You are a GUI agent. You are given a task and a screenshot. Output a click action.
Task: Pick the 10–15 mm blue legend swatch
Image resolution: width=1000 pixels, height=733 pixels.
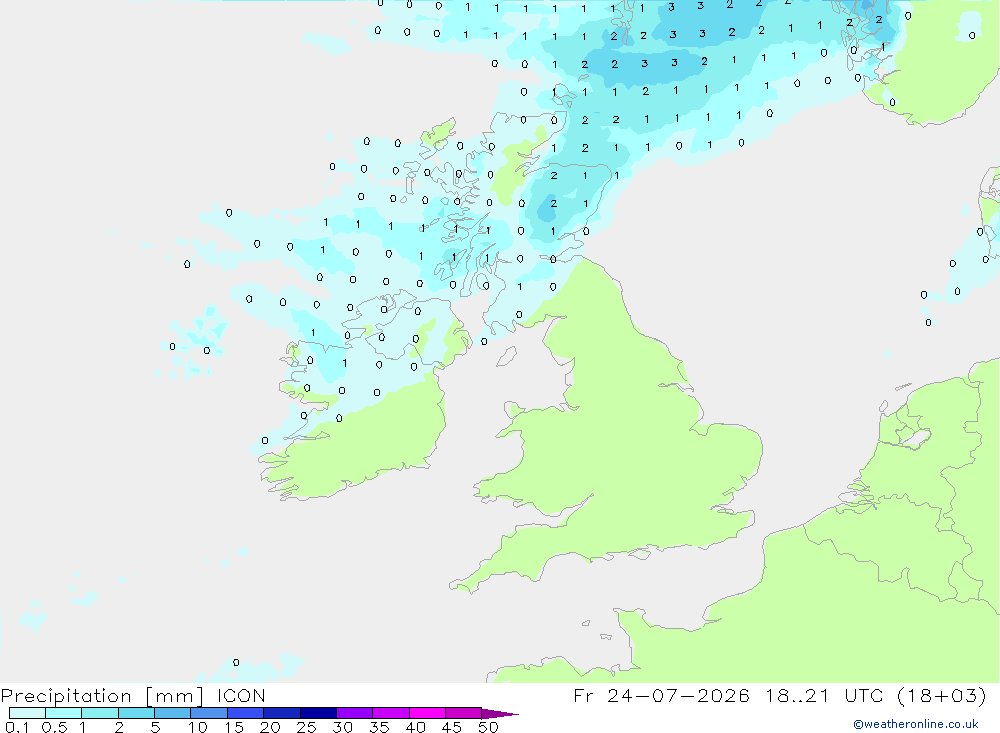pos(209,713)
